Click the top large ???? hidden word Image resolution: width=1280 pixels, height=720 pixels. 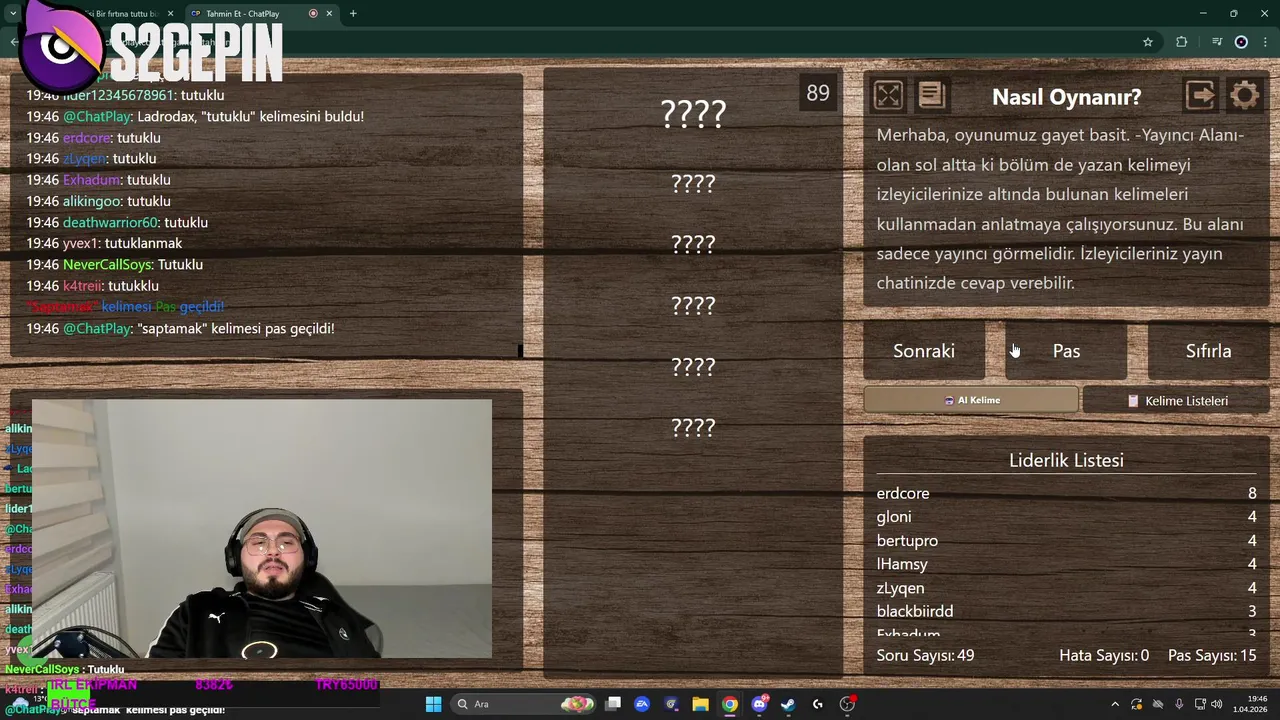click(693, 113)
